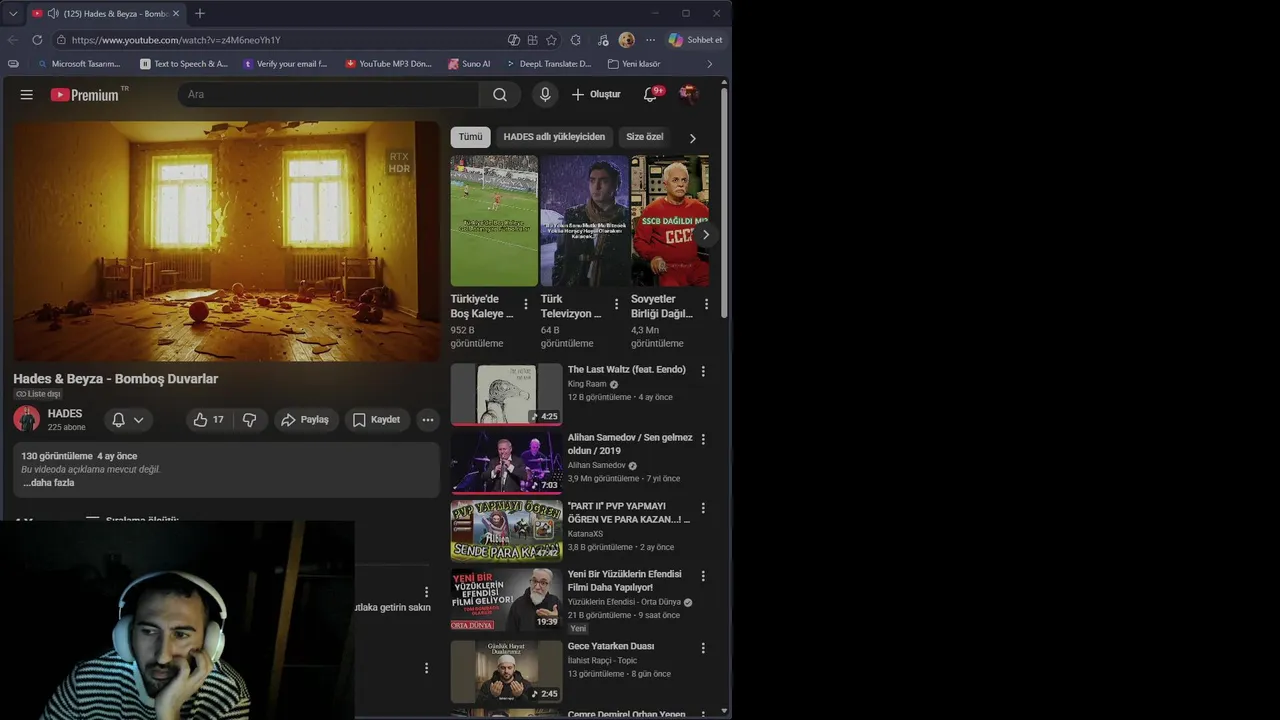Open the YouTube account avatar menu
Viewport: 1280px width, 720px height.
(x=688, y=94)
